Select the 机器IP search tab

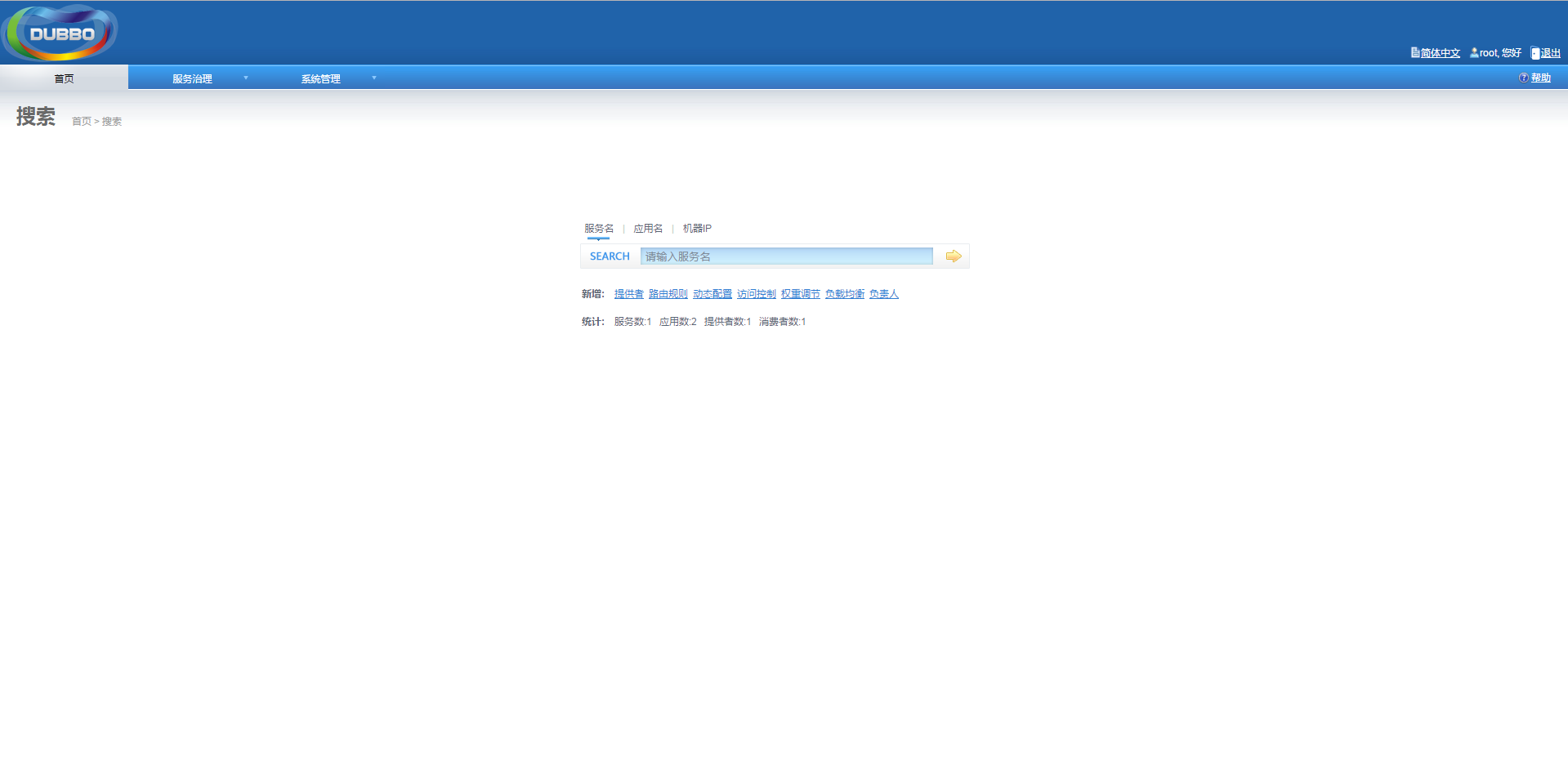point(697,229)
